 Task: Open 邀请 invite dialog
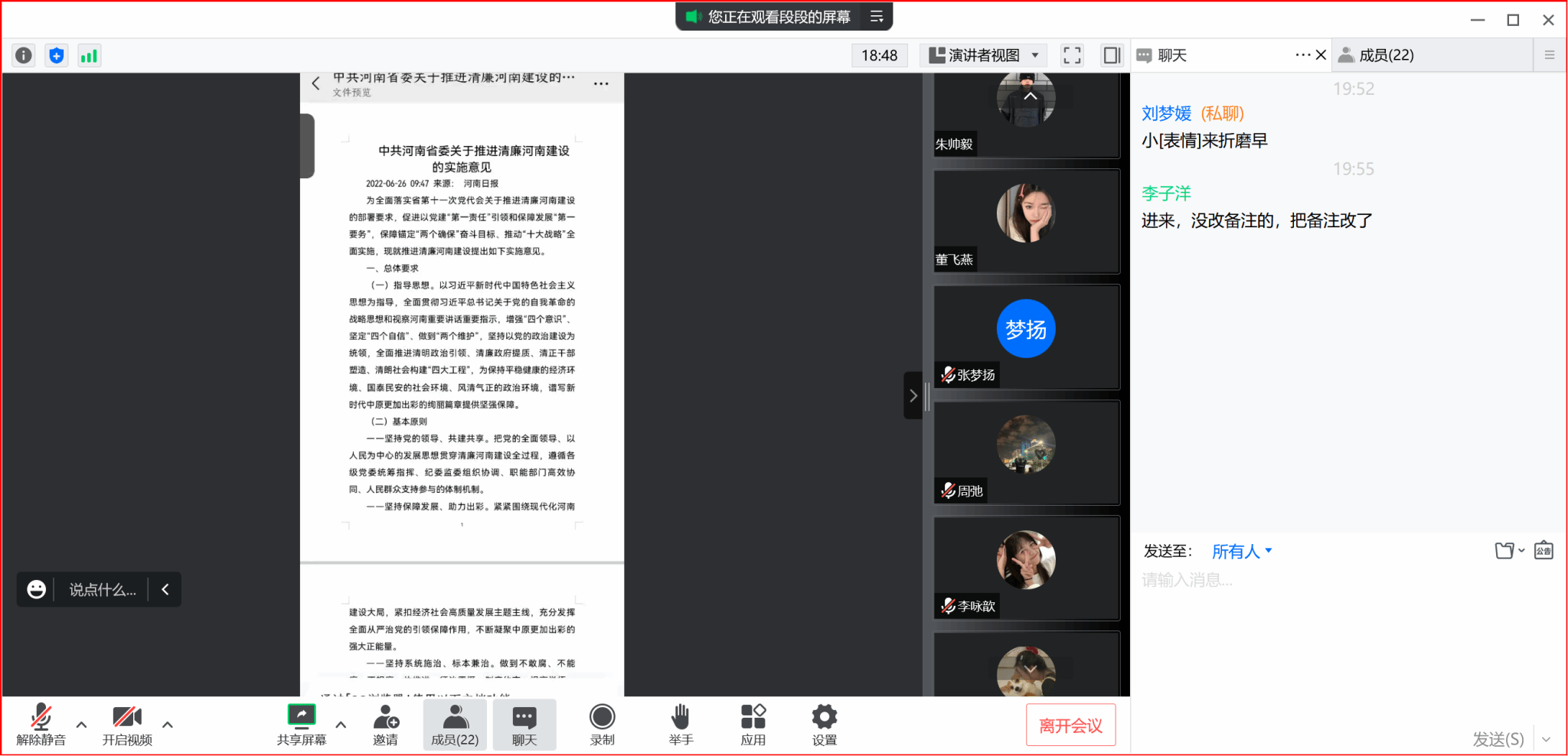385,725
